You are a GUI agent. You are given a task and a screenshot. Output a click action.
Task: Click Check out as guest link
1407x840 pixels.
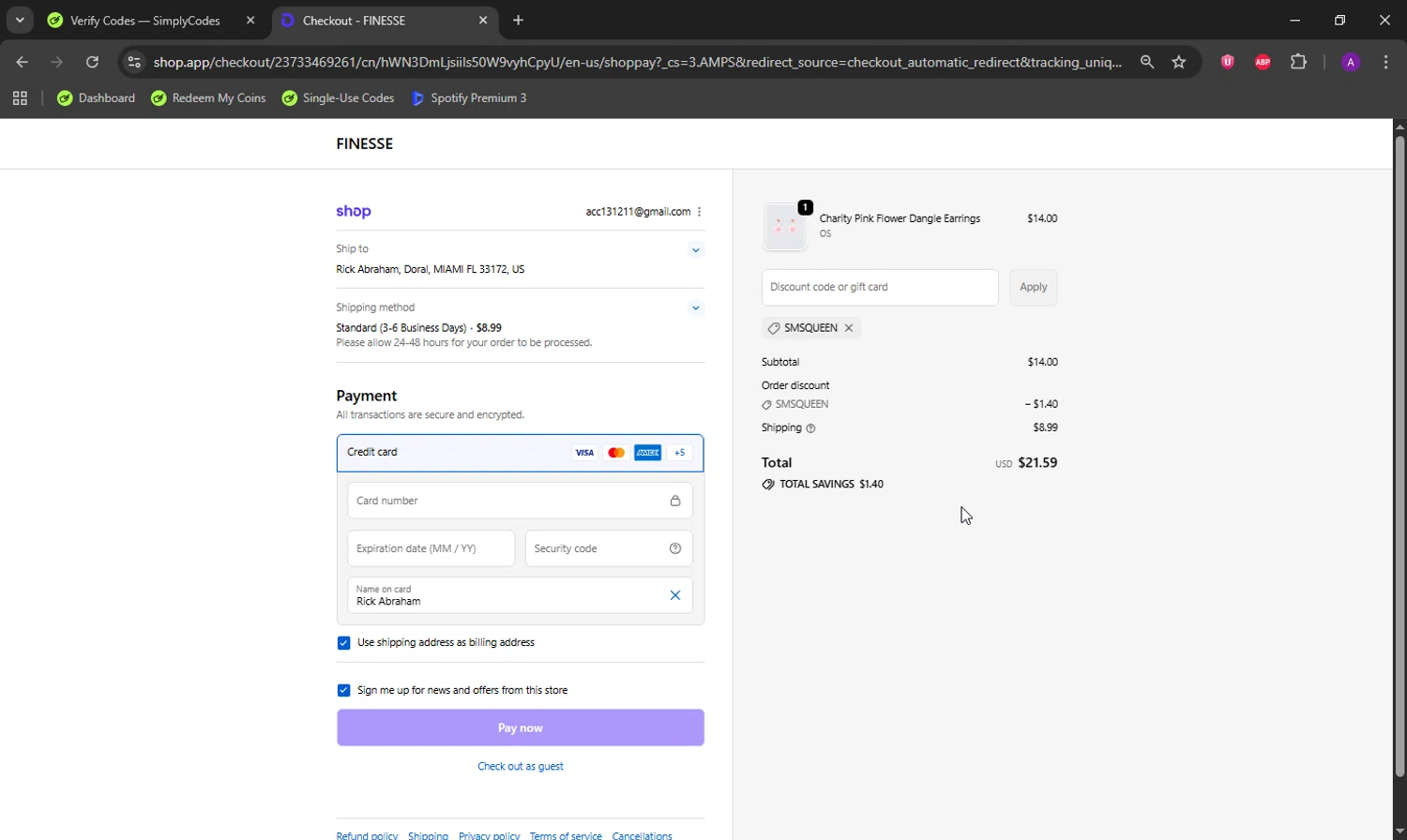click(x=520, y=767)
